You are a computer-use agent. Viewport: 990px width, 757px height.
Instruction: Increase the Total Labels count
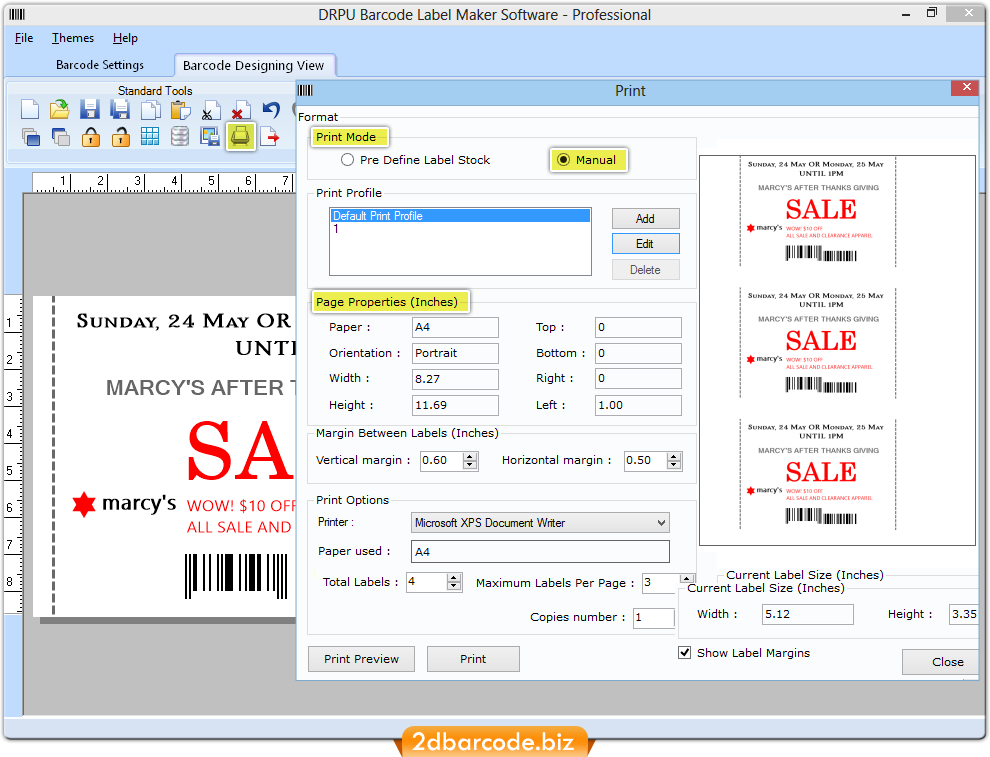point(454,578)
